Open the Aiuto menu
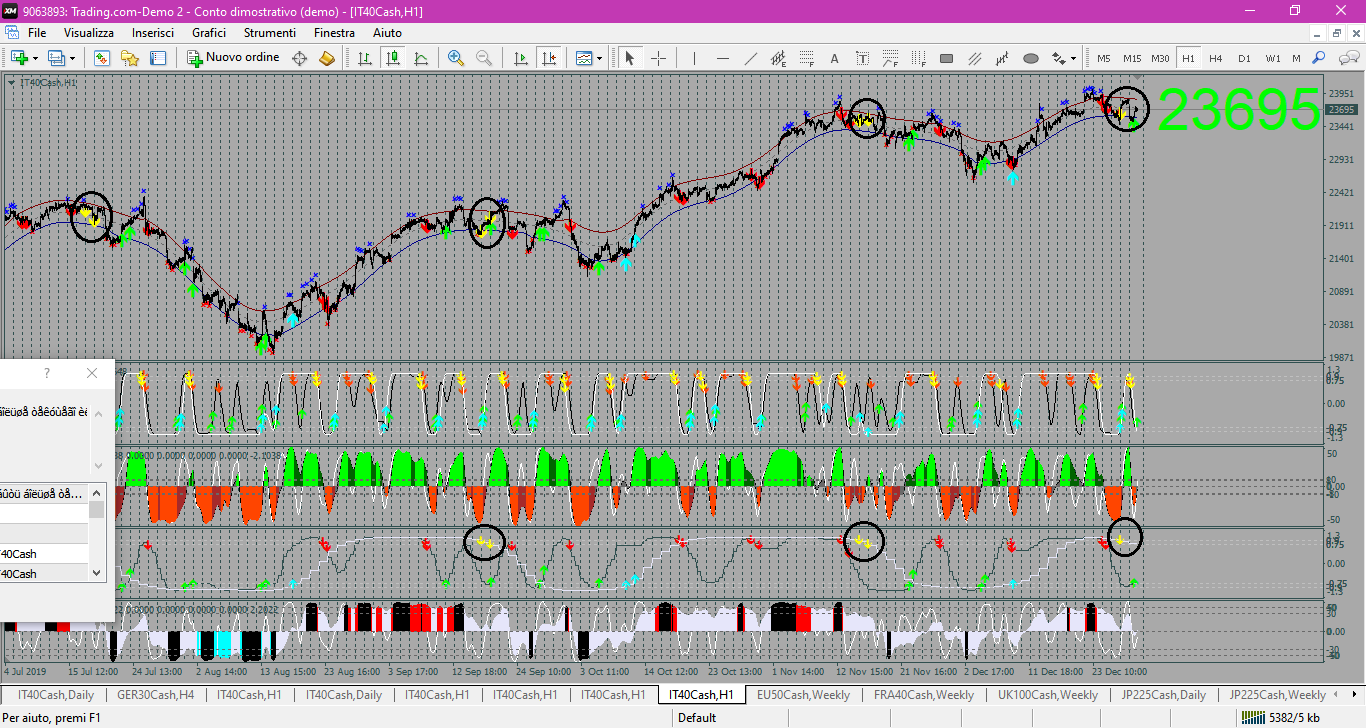Screen dimensions: 1366x728 [387, 33]
